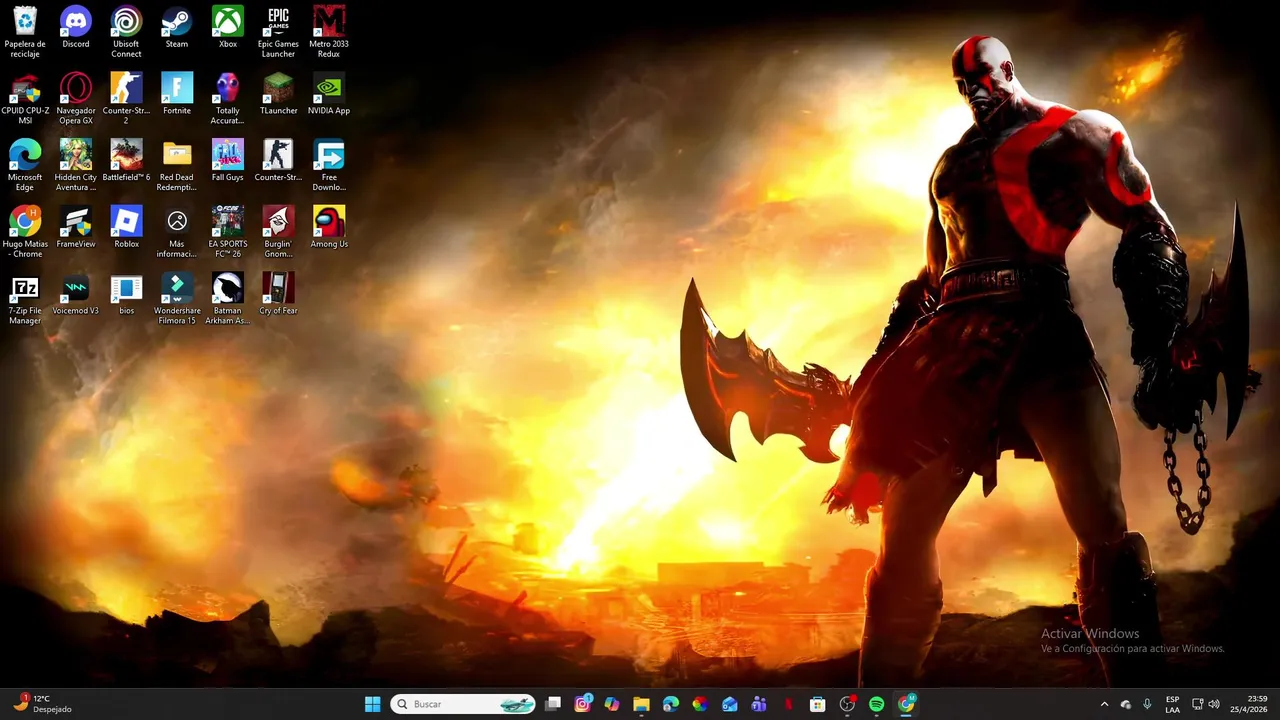Open Navegador Opera GX shortcut
Screen dimensions: 1280x720
[x=76, y=98]
